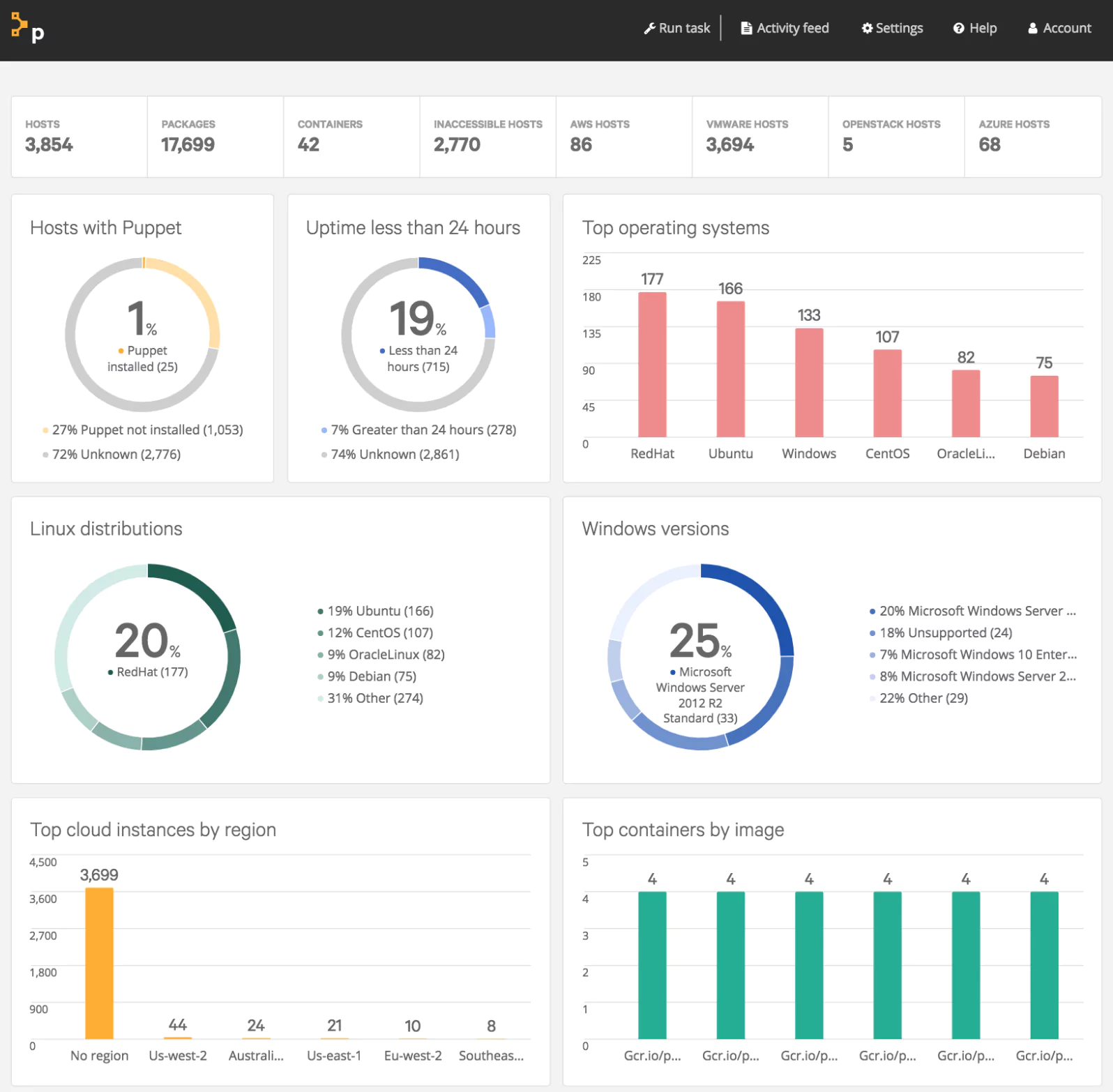Image resolution: width=1113 pixels, height=1092 pixels.
Task: Select the Containers 42 summary tile
Action: 351,137
